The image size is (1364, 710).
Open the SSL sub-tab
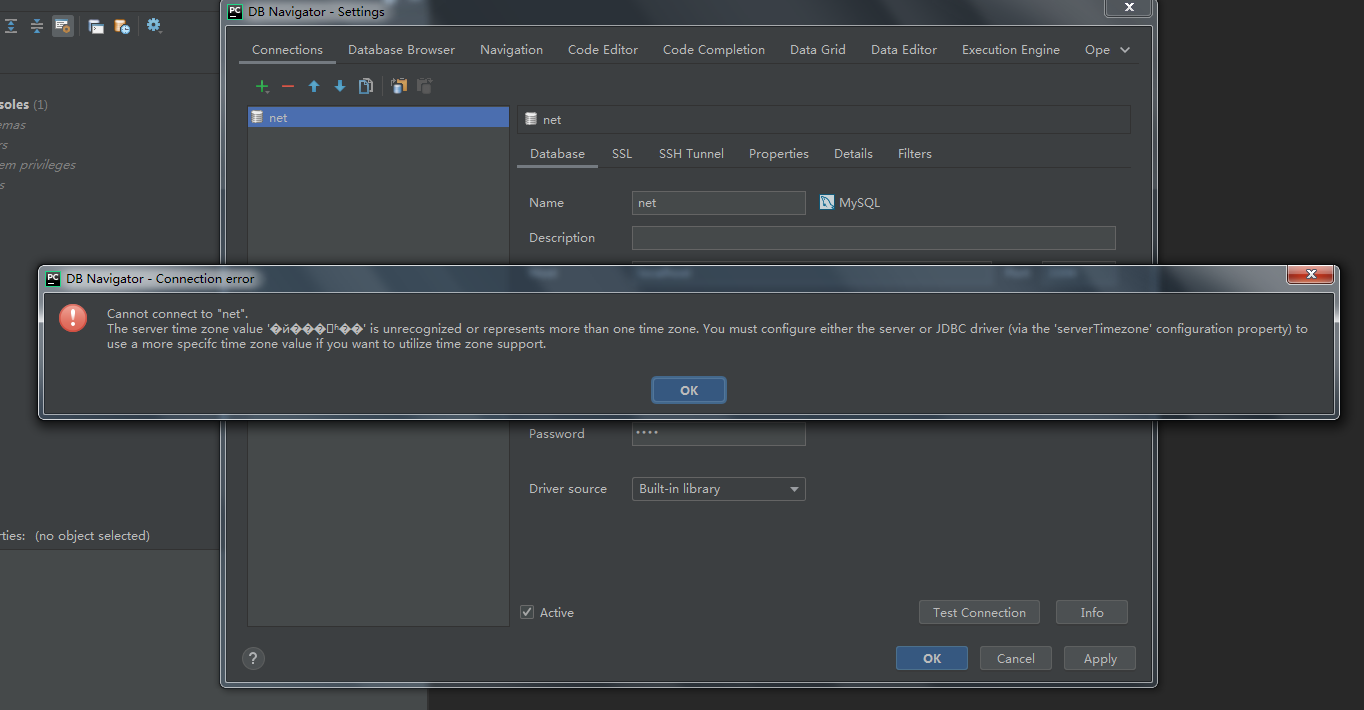tap(622, 154)
